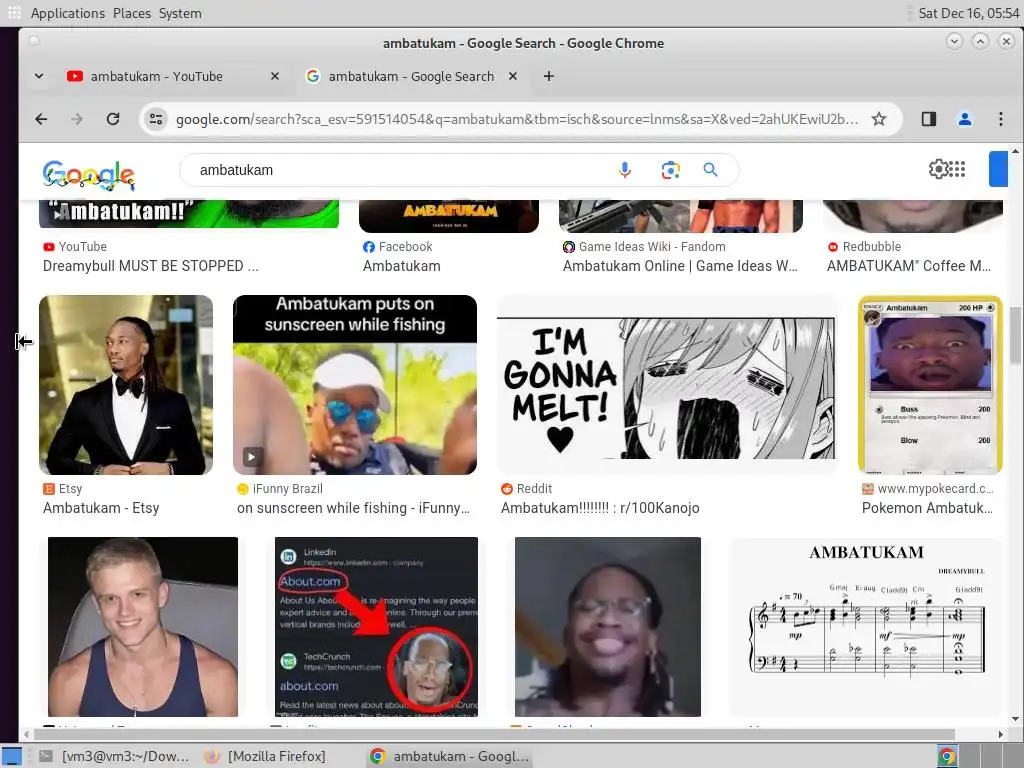Open the man with tongue out thumbnail
1024x768 pixels.
pyautogui.click(x=607, y=627)
